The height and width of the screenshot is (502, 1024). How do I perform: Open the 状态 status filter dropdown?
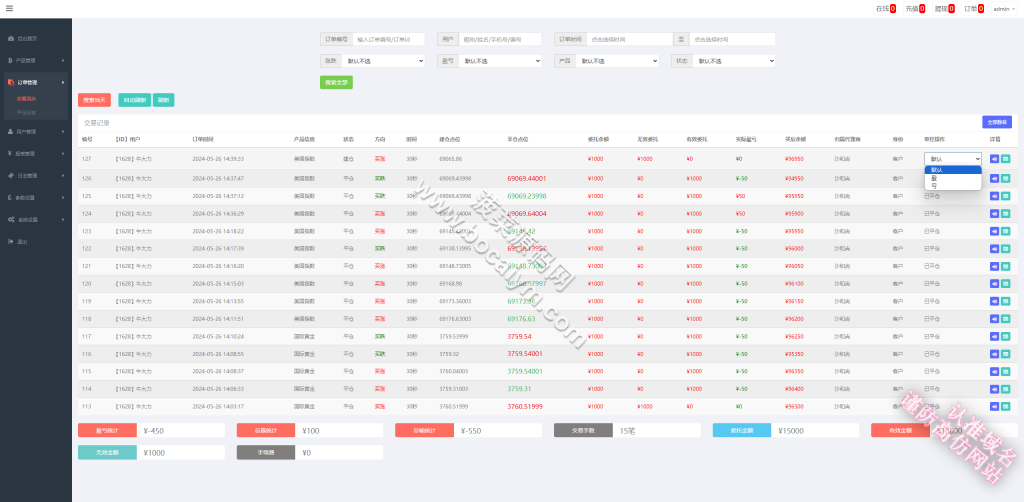734,61
